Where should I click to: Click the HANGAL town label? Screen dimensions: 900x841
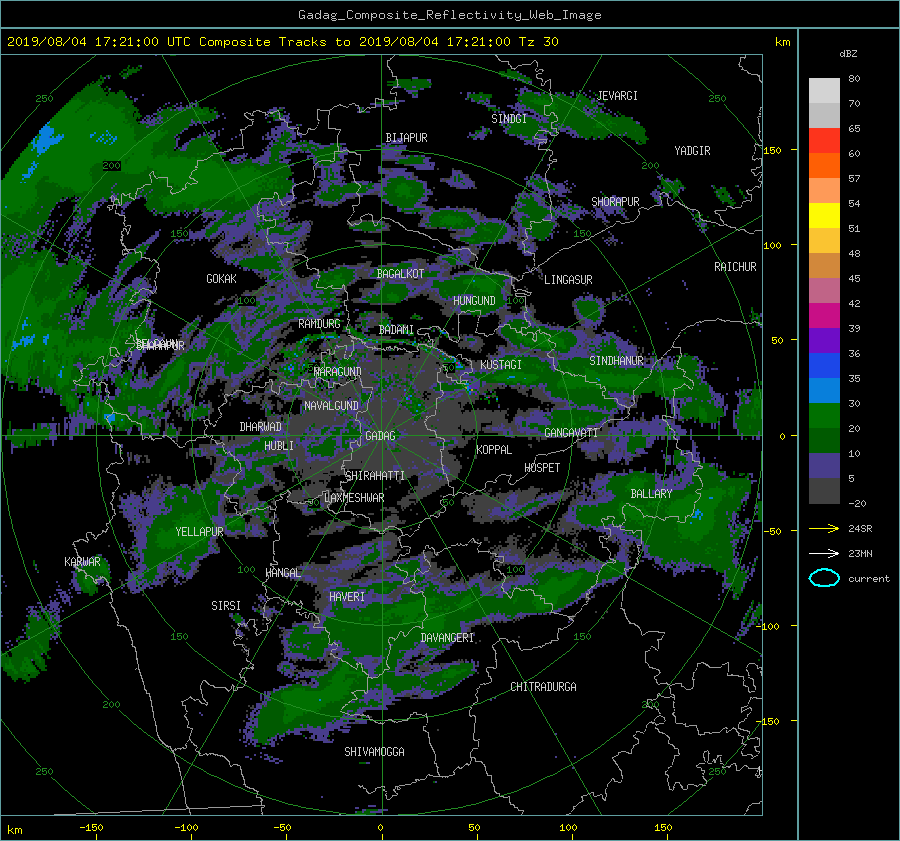tap(283, 573)
